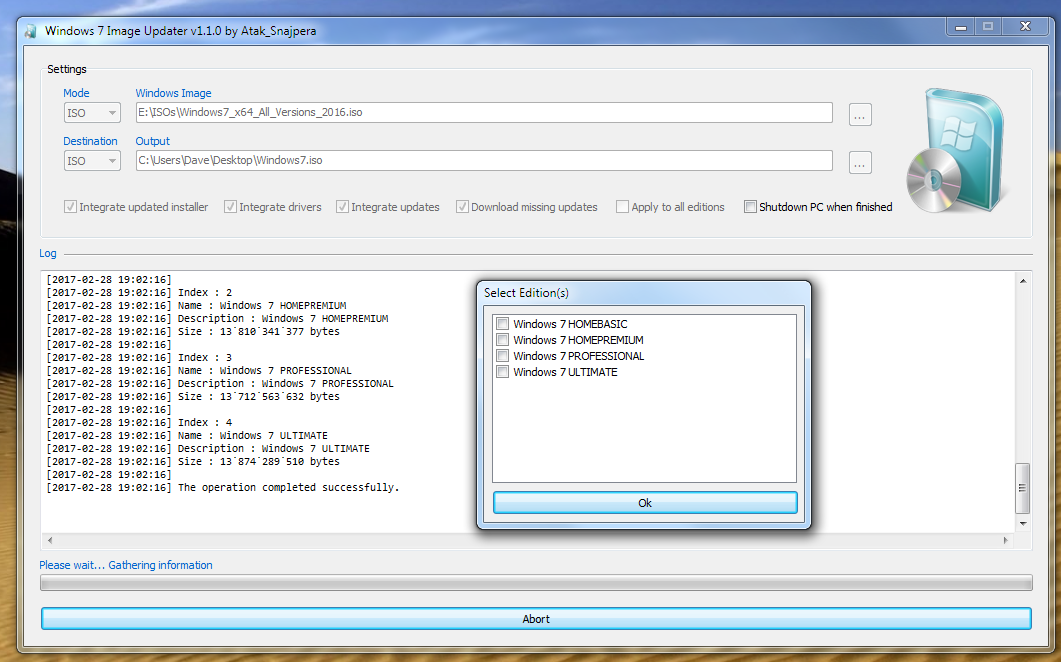Click log horizontal scroll right arrow
This screenshot has height=662, width=1061.
tap(1006, 540)
